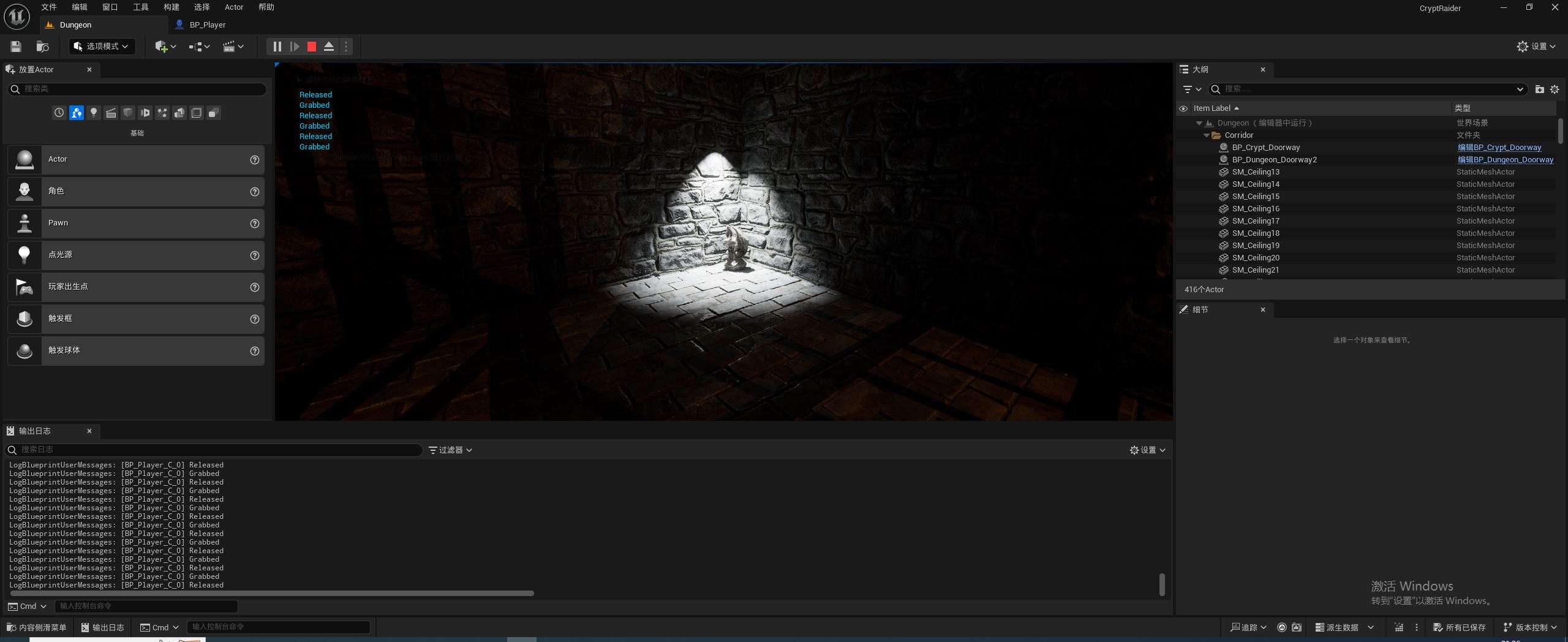Create new folder in outliner
Viewport: 1568px width, 642px height.
click(1539, 89)
